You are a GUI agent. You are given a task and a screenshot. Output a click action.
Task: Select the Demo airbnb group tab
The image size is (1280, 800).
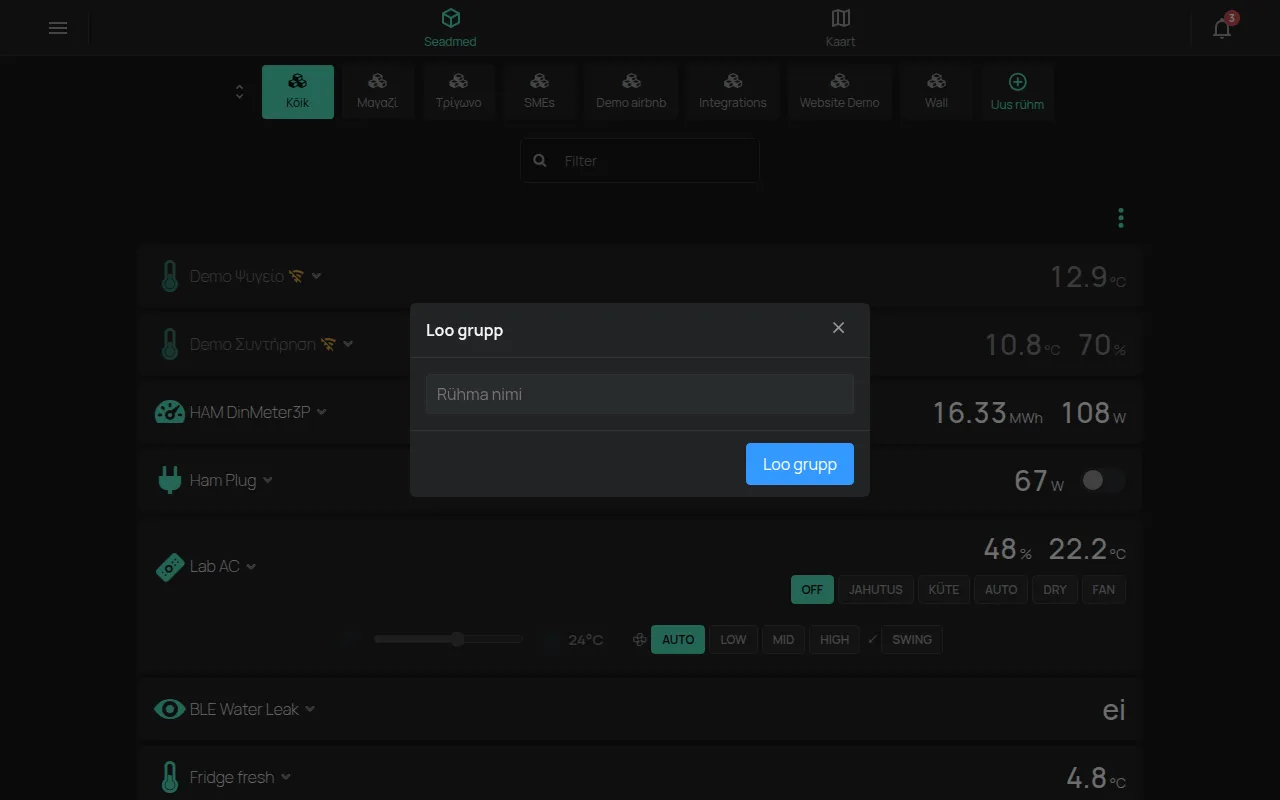pyautogui.click(x=631, y=92)
